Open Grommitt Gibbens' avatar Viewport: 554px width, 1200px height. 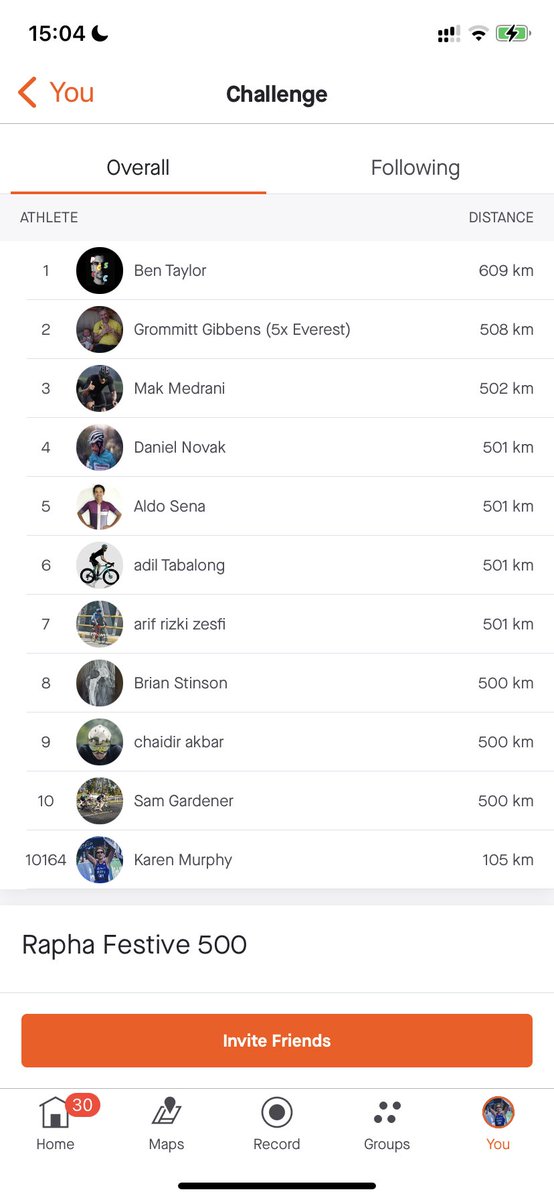tap(100, 330)
